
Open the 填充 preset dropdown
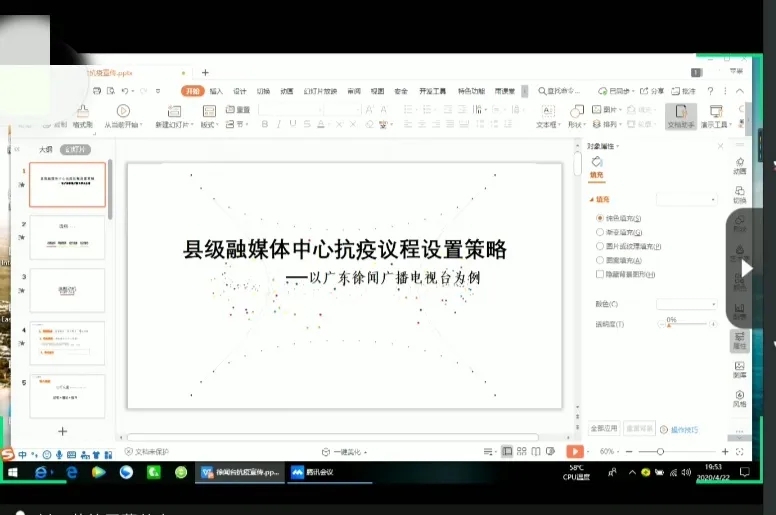686,200
